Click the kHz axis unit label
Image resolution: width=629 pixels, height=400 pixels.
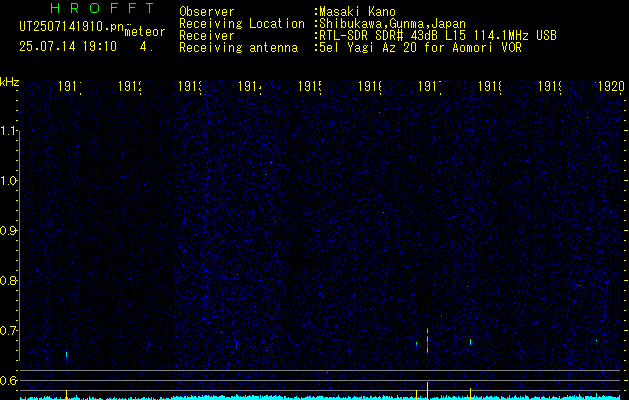pyautogui.click(x=9, y=82)
